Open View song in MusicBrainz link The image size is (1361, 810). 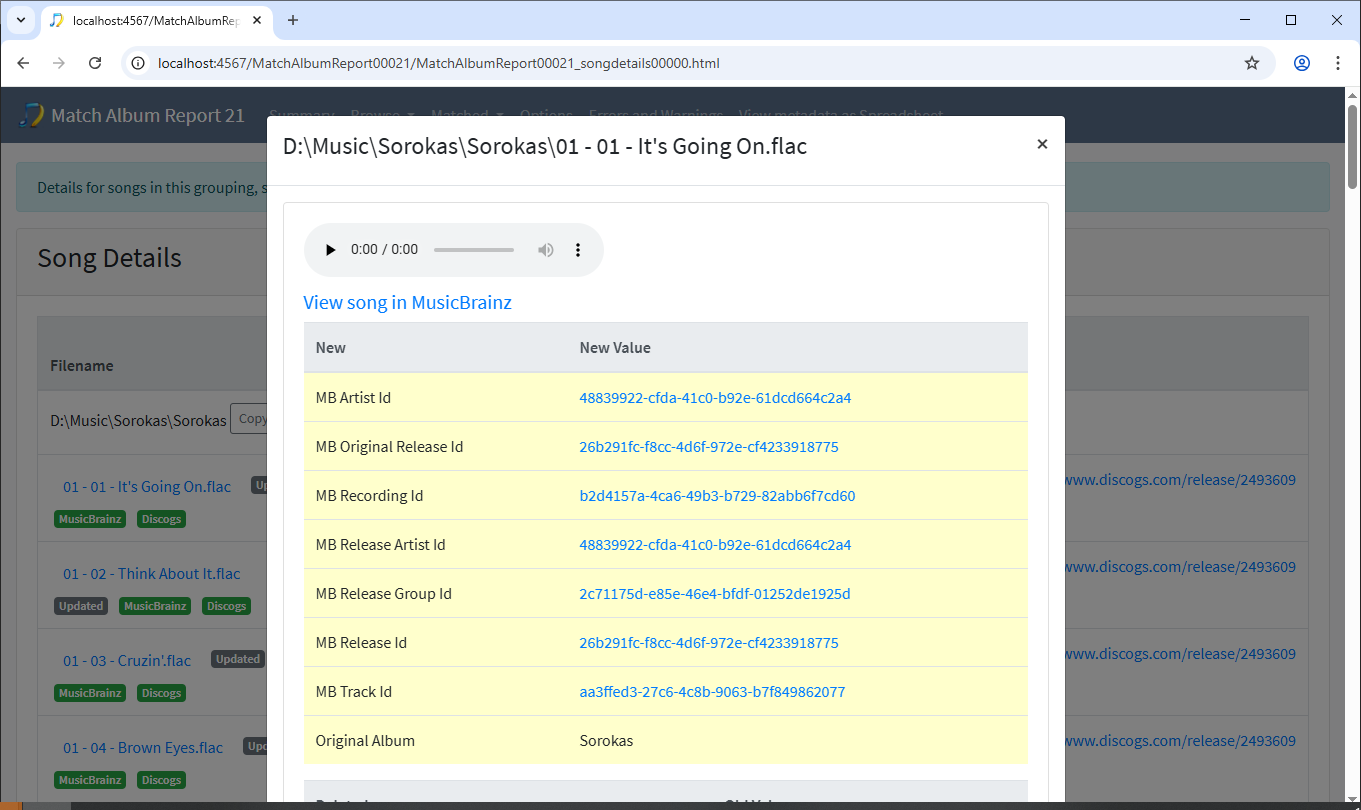click(407, 303)
